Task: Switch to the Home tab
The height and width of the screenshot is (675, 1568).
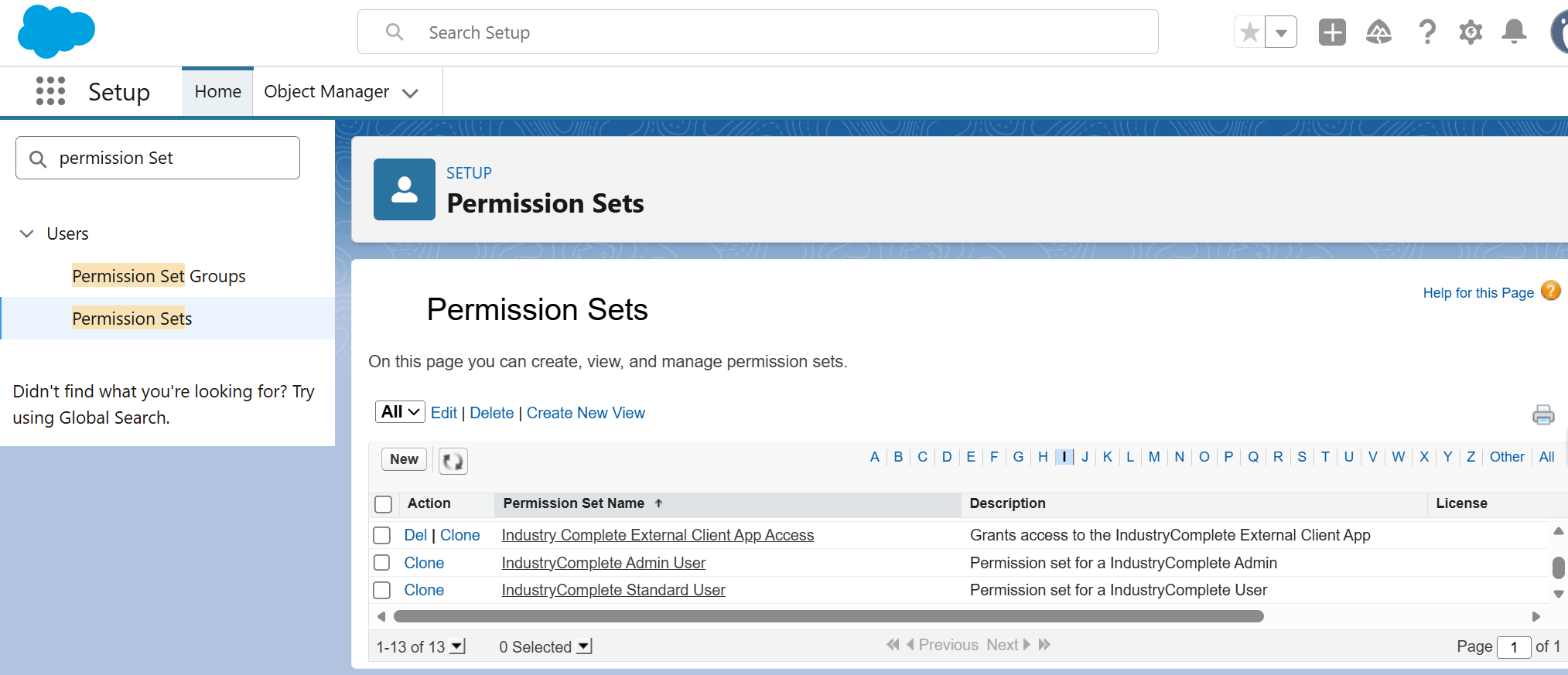Action: pyautogui.click(x=218, y=92)
